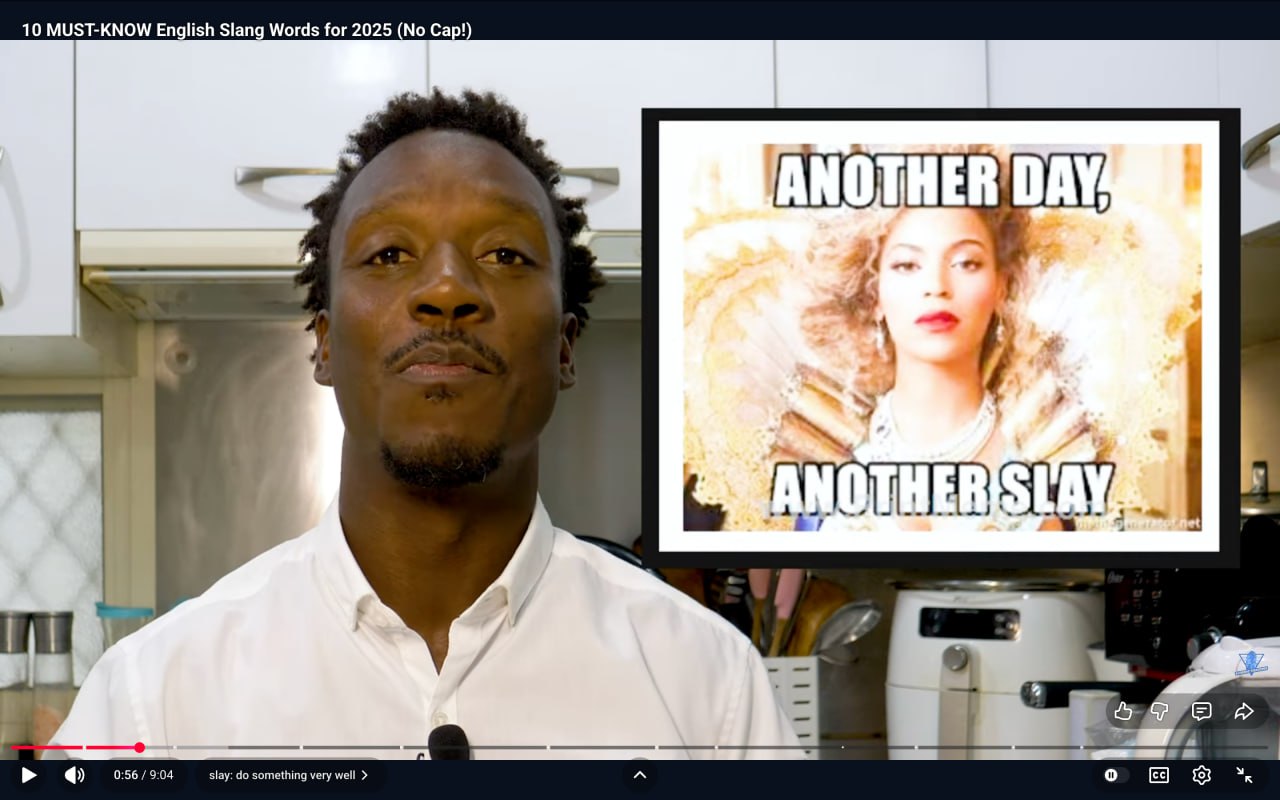This screenshot has width=1280, height=800.
Task: Like this video with thumbs up
Action: [1123, 711]
